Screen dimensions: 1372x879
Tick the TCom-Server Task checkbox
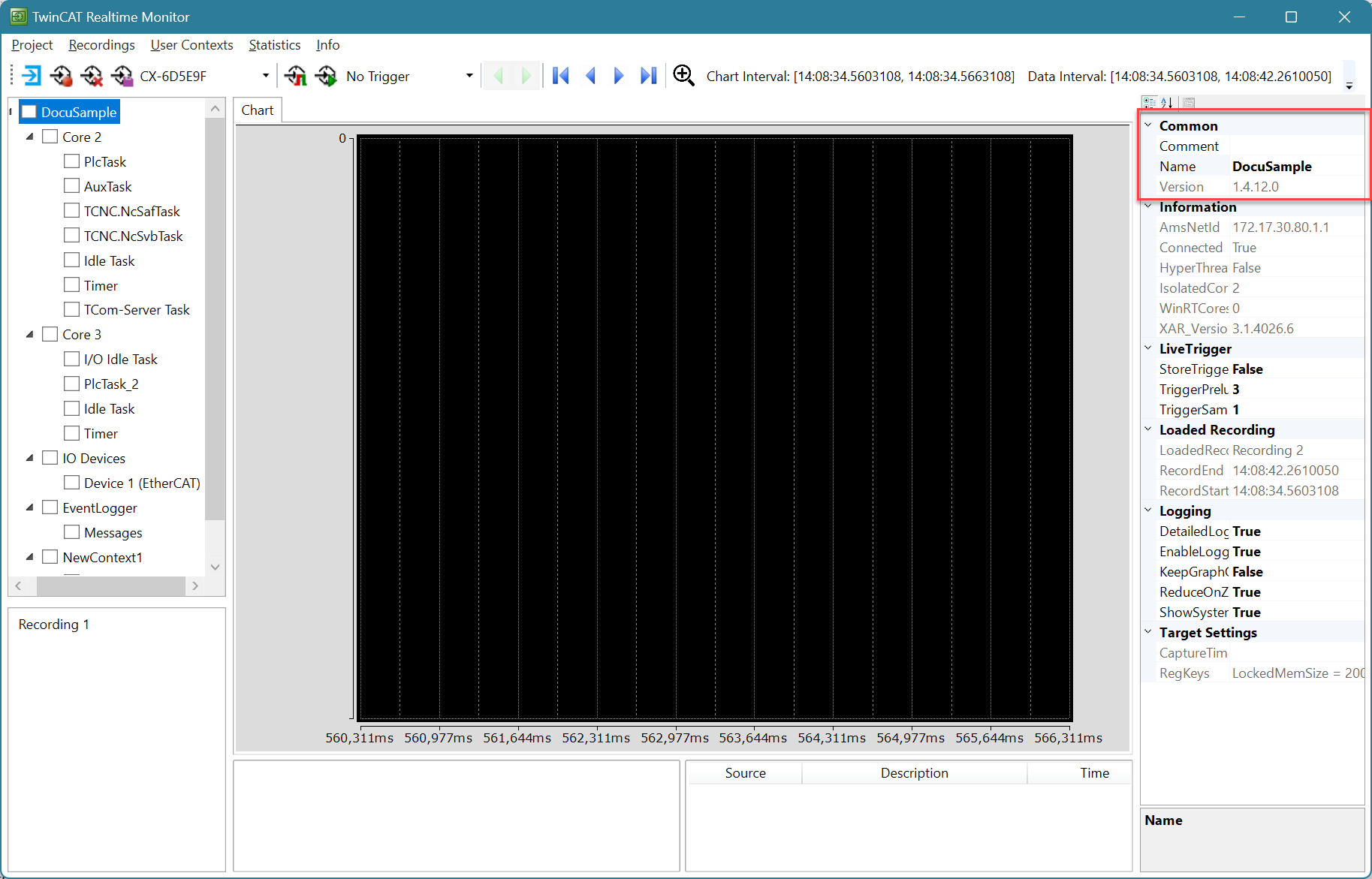click(72, 309)
